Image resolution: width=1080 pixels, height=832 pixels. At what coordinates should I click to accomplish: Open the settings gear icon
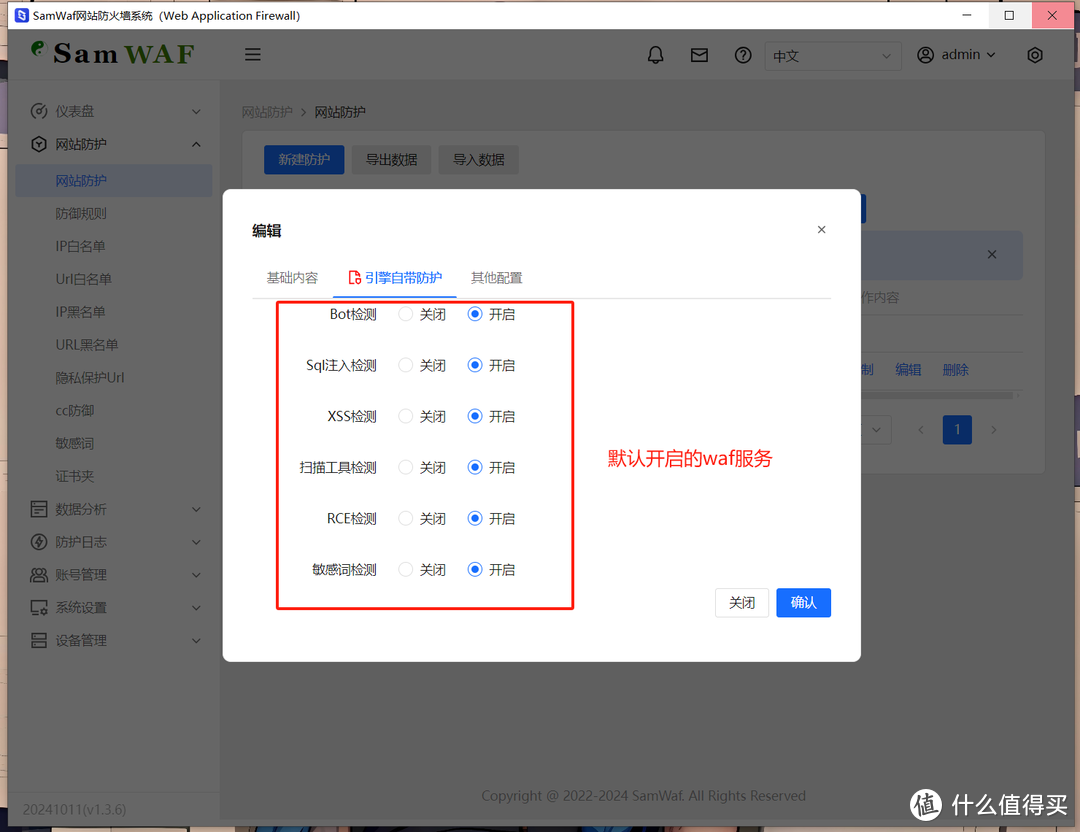(1035, 54)
